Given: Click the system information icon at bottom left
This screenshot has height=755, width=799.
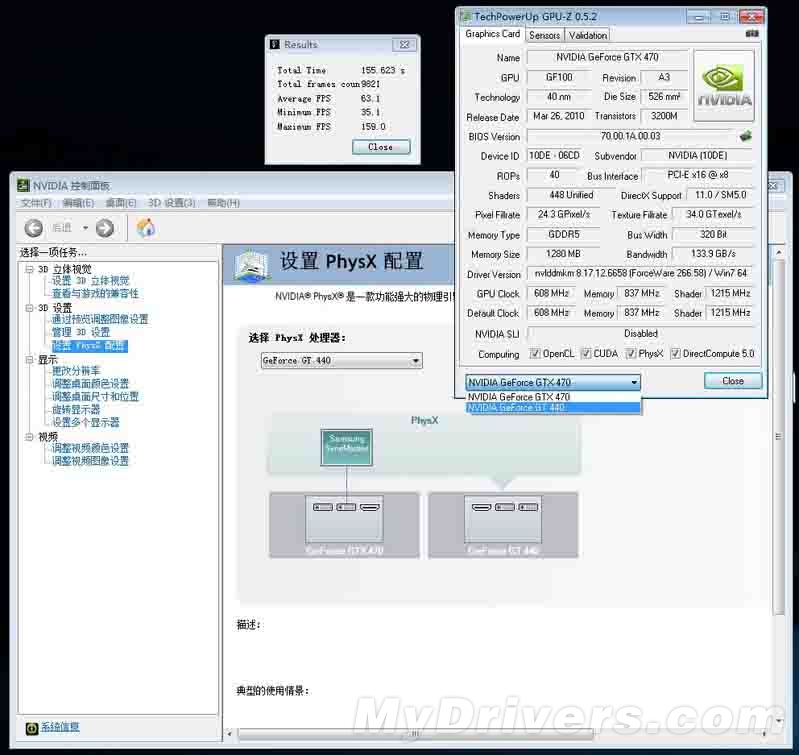Looking at the screenshot, I should pyautogui.click(x=32, y=729).
